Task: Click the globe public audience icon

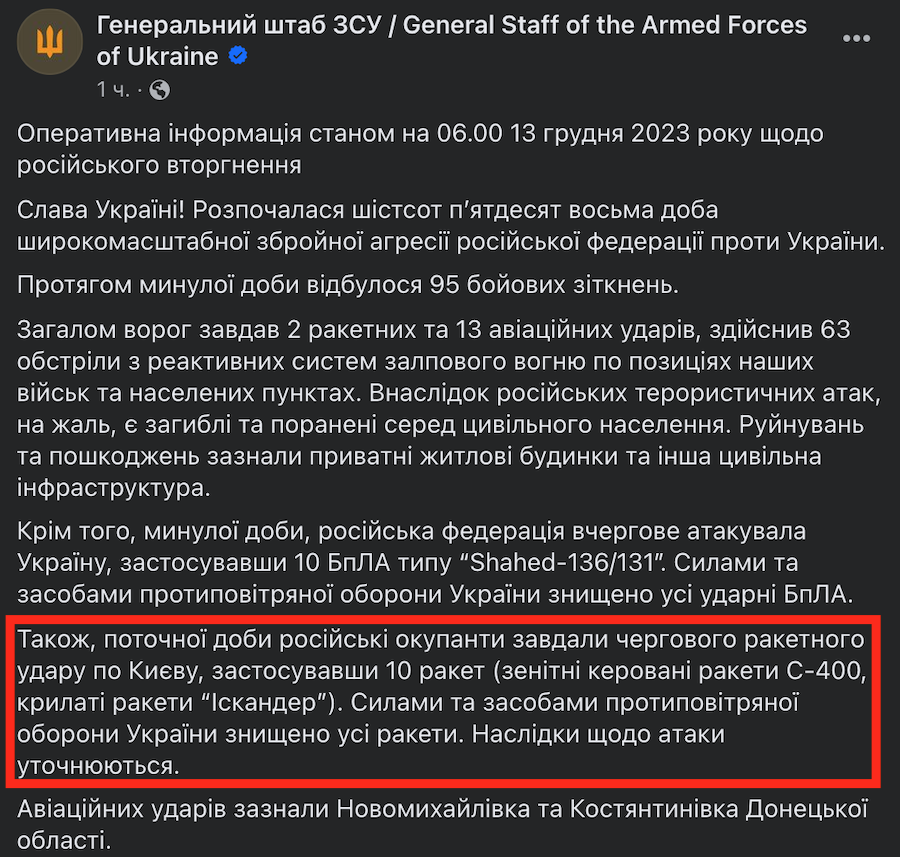Action: pos(159,90)
